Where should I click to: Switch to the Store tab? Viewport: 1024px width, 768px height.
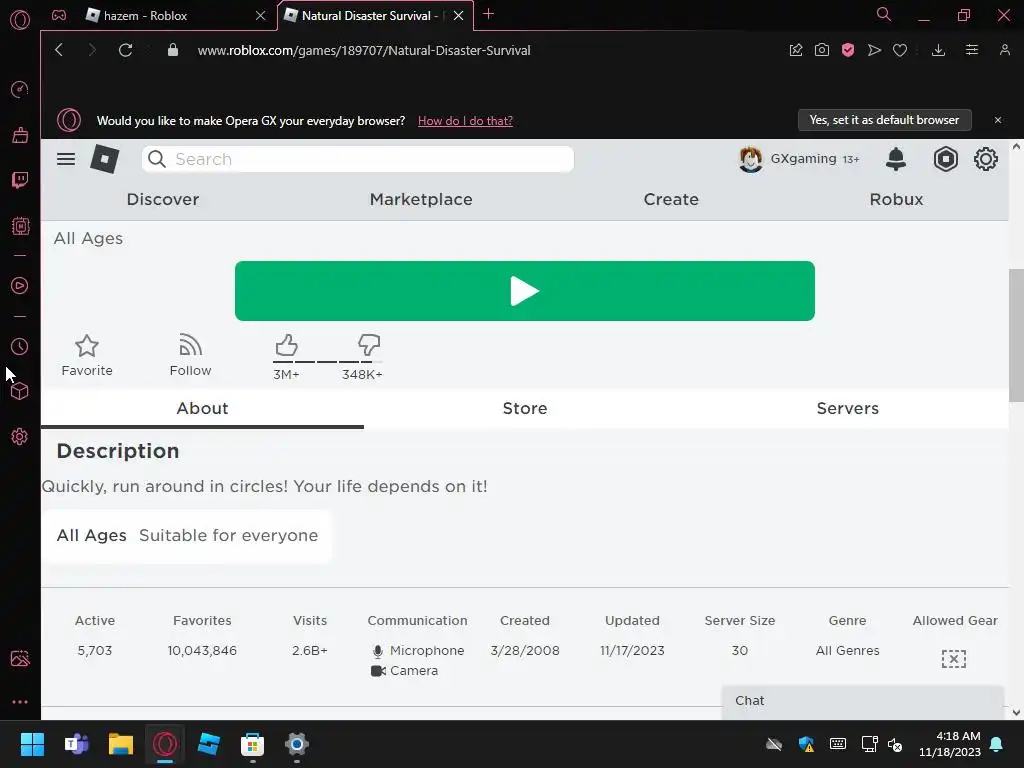point(525,408)
